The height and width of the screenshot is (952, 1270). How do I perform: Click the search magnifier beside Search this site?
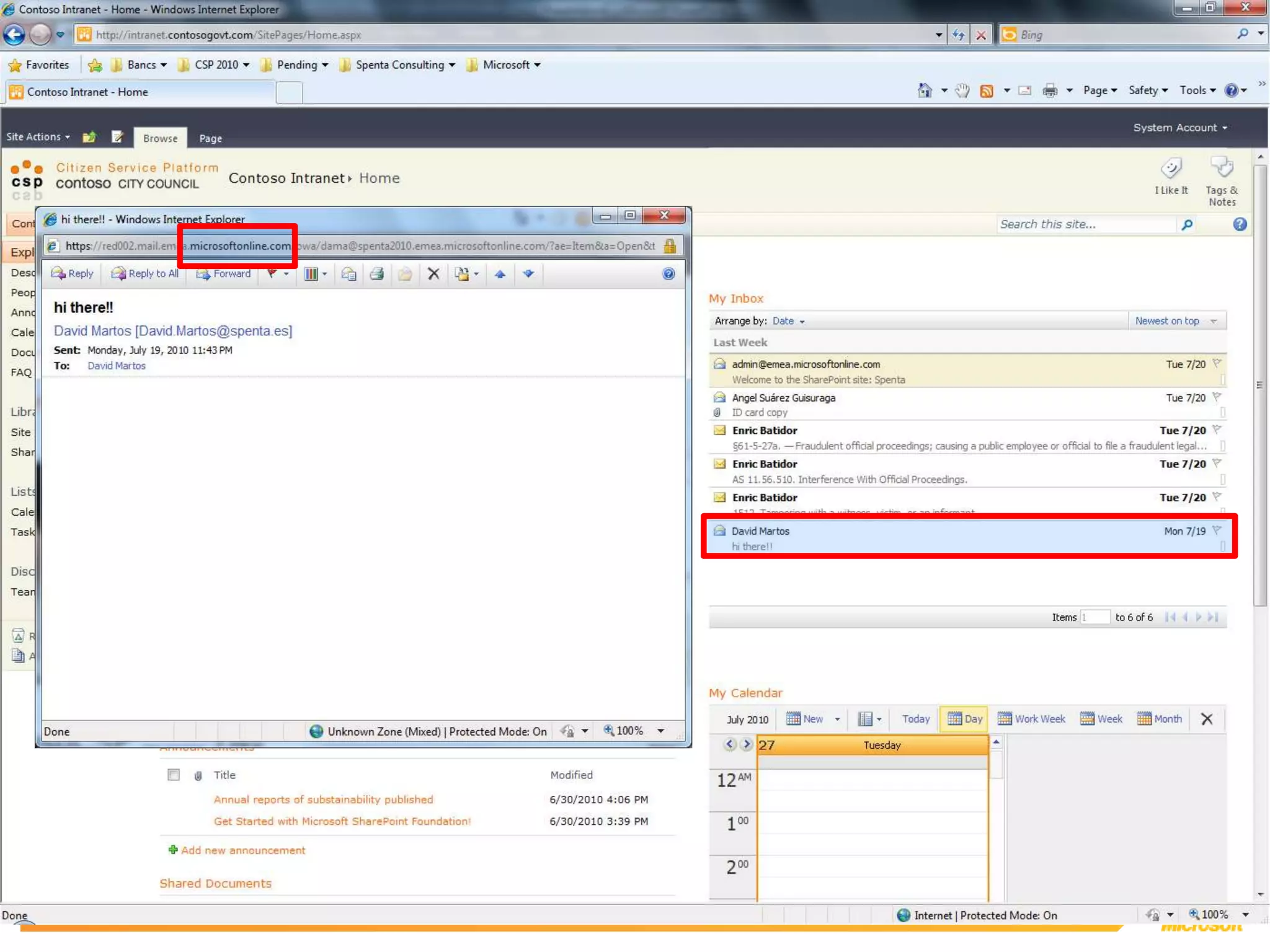coord(1187,224)
